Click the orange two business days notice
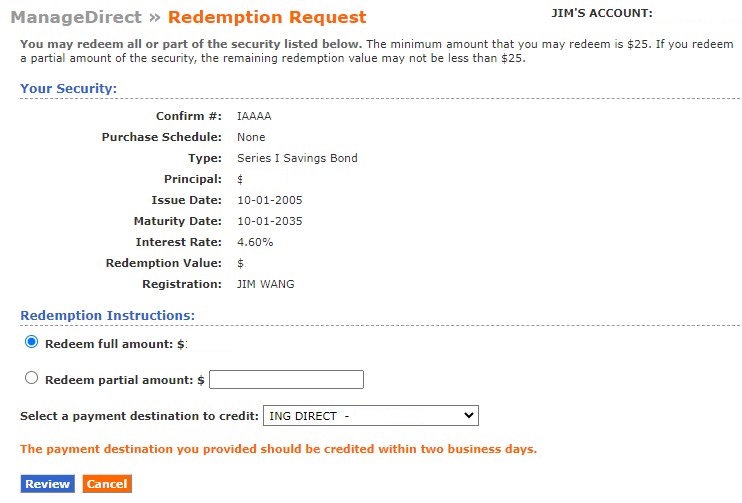This screenshot has height=503, width=742. pos(278,449)
